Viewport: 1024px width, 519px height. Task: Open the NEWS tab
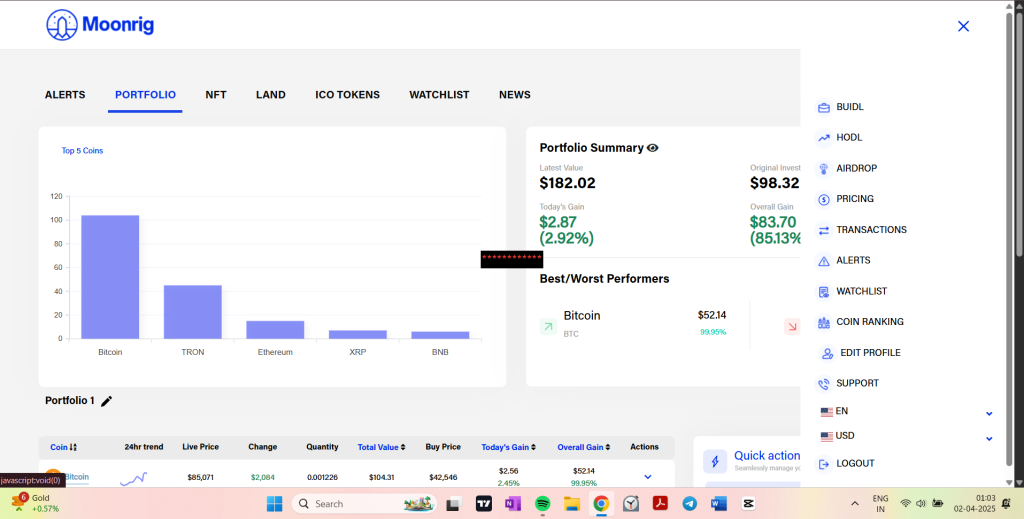(x=515, y=95)
